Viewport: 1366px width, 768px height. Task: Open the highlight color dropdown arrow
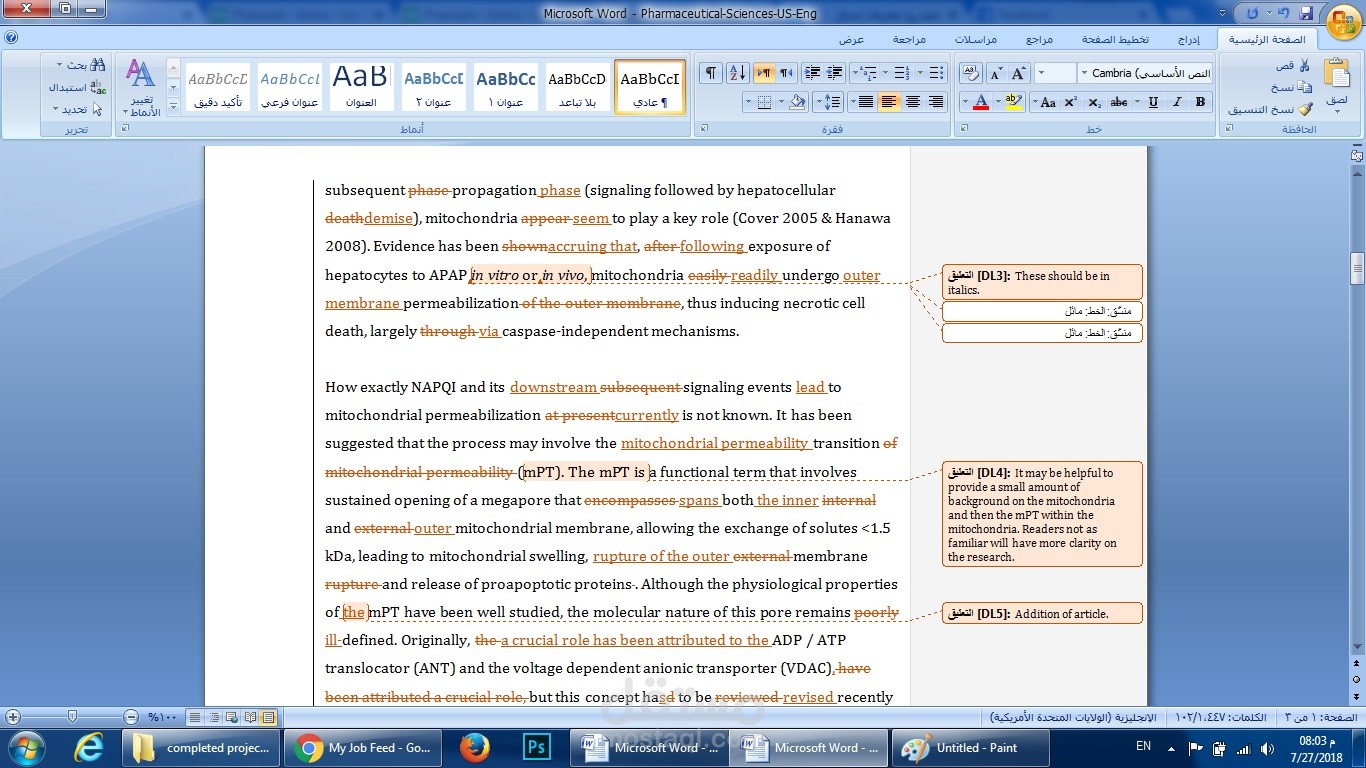tap(997, 101)
